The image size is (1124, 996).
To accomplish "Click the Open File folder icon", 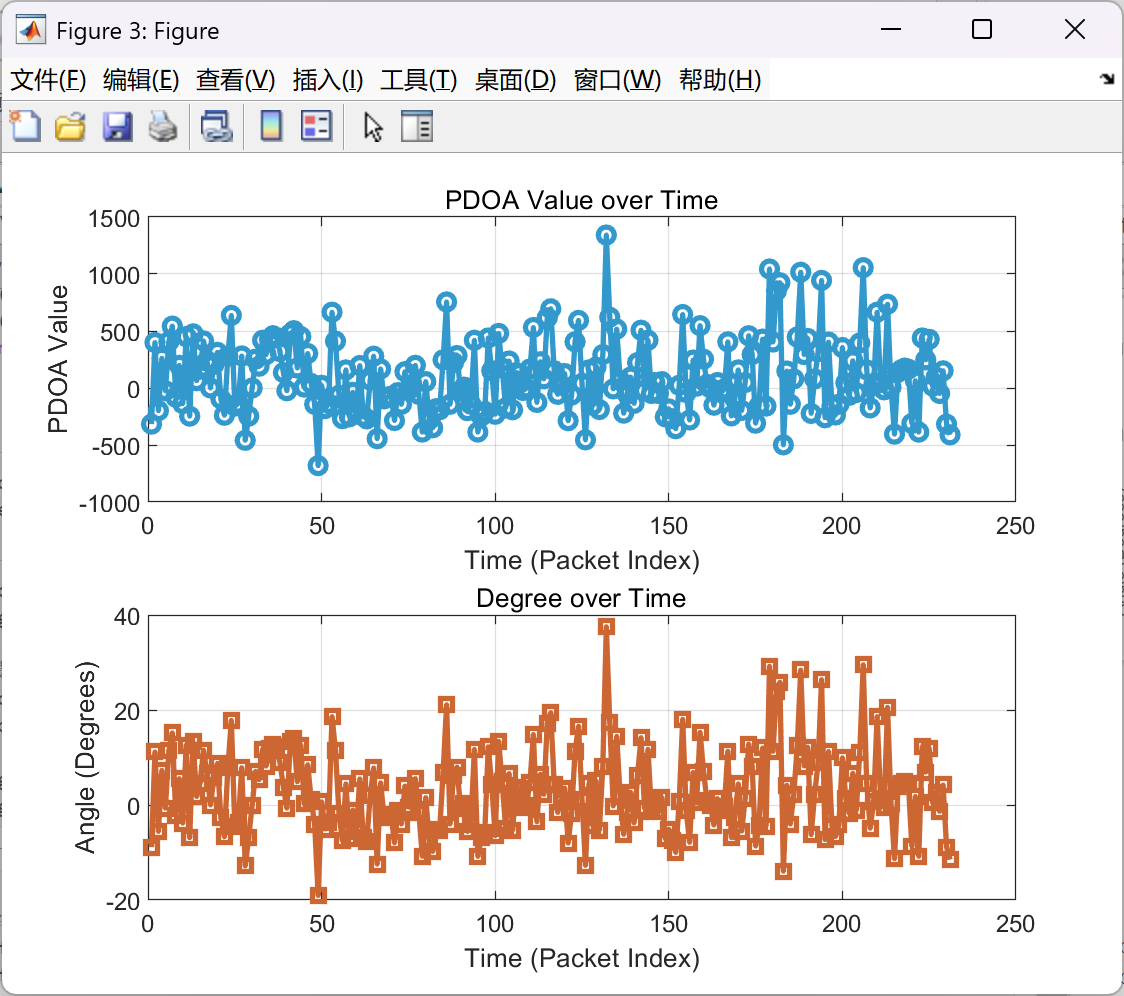I will tap(70, 126).
